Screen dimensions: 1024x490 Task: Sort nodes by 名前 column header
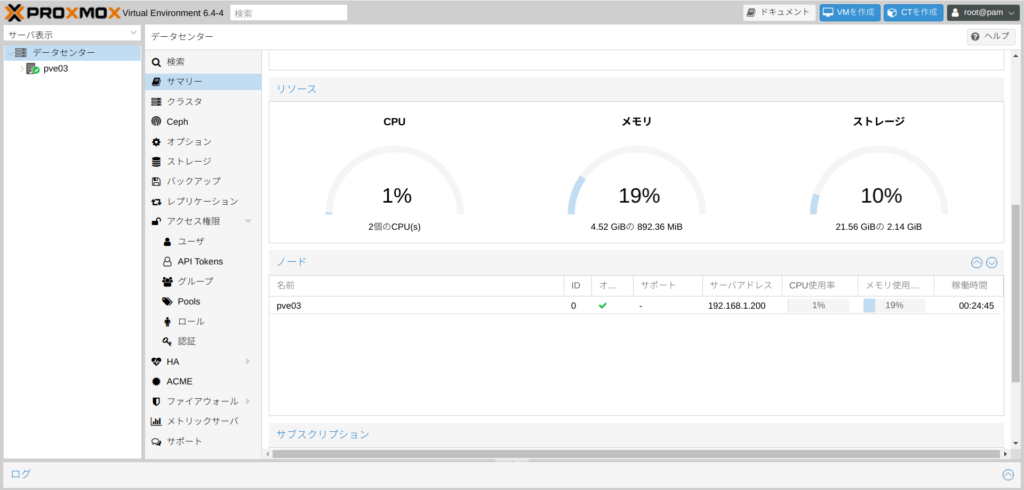417,286
